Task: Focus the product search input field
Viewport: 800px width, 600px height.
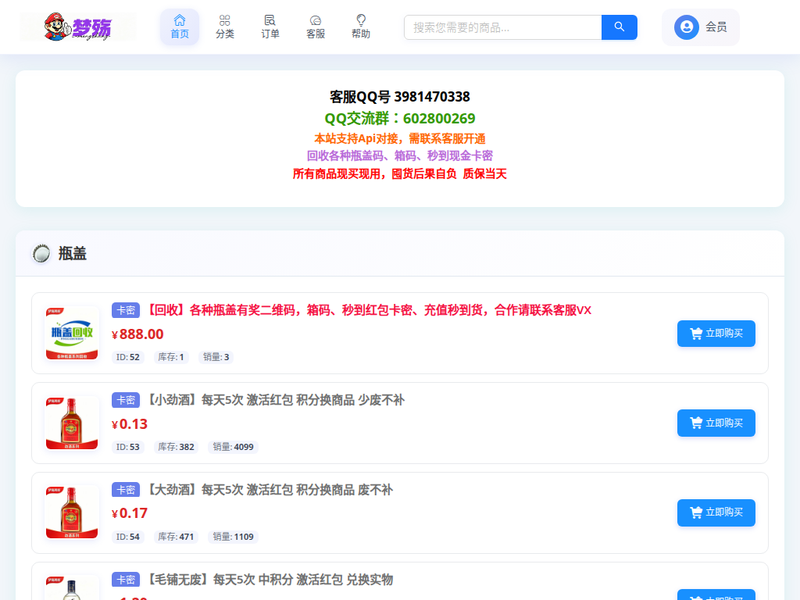Action: (x=503, y=27)
